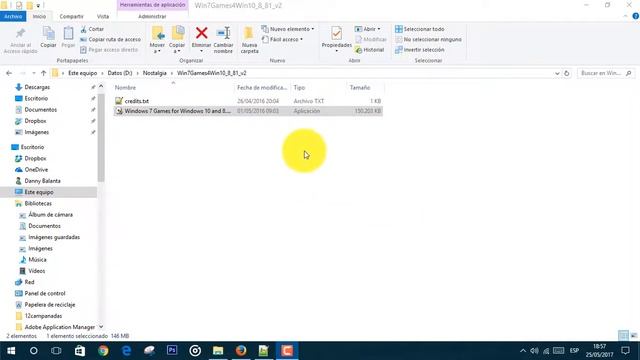Open the Música library
Image resolution: width=640 pixels, height=360 pixels.
click(x=37, y=260)
